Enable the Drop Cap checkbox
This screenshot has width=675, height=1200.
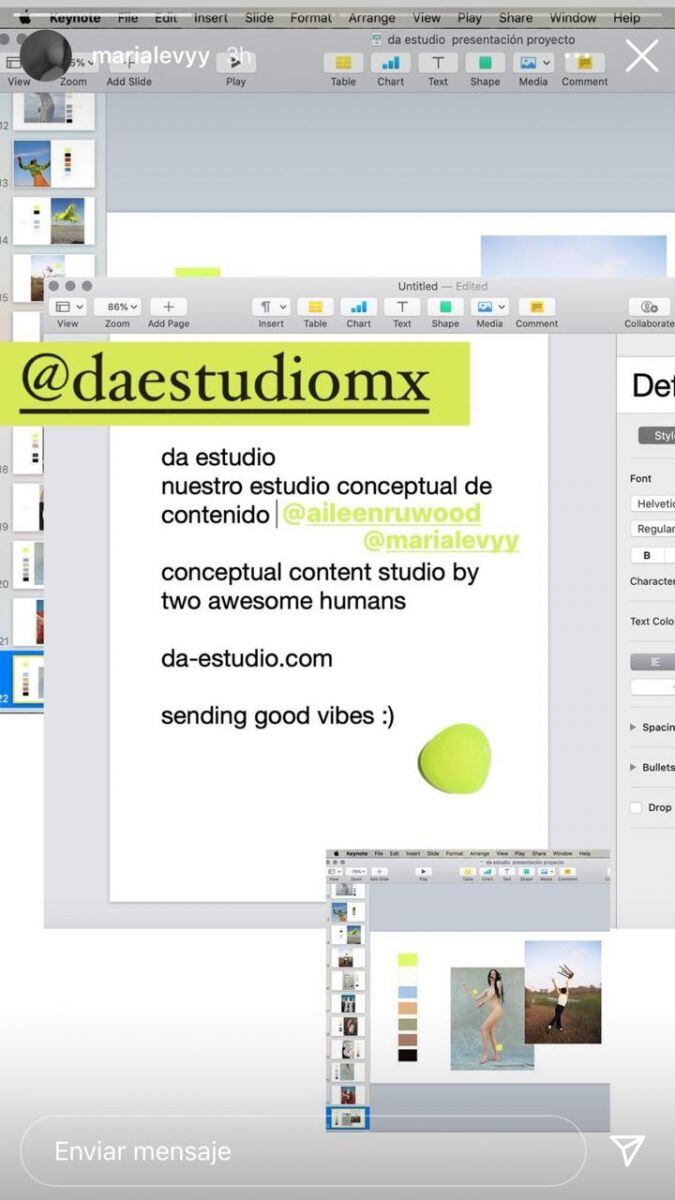tap(636, 807)
